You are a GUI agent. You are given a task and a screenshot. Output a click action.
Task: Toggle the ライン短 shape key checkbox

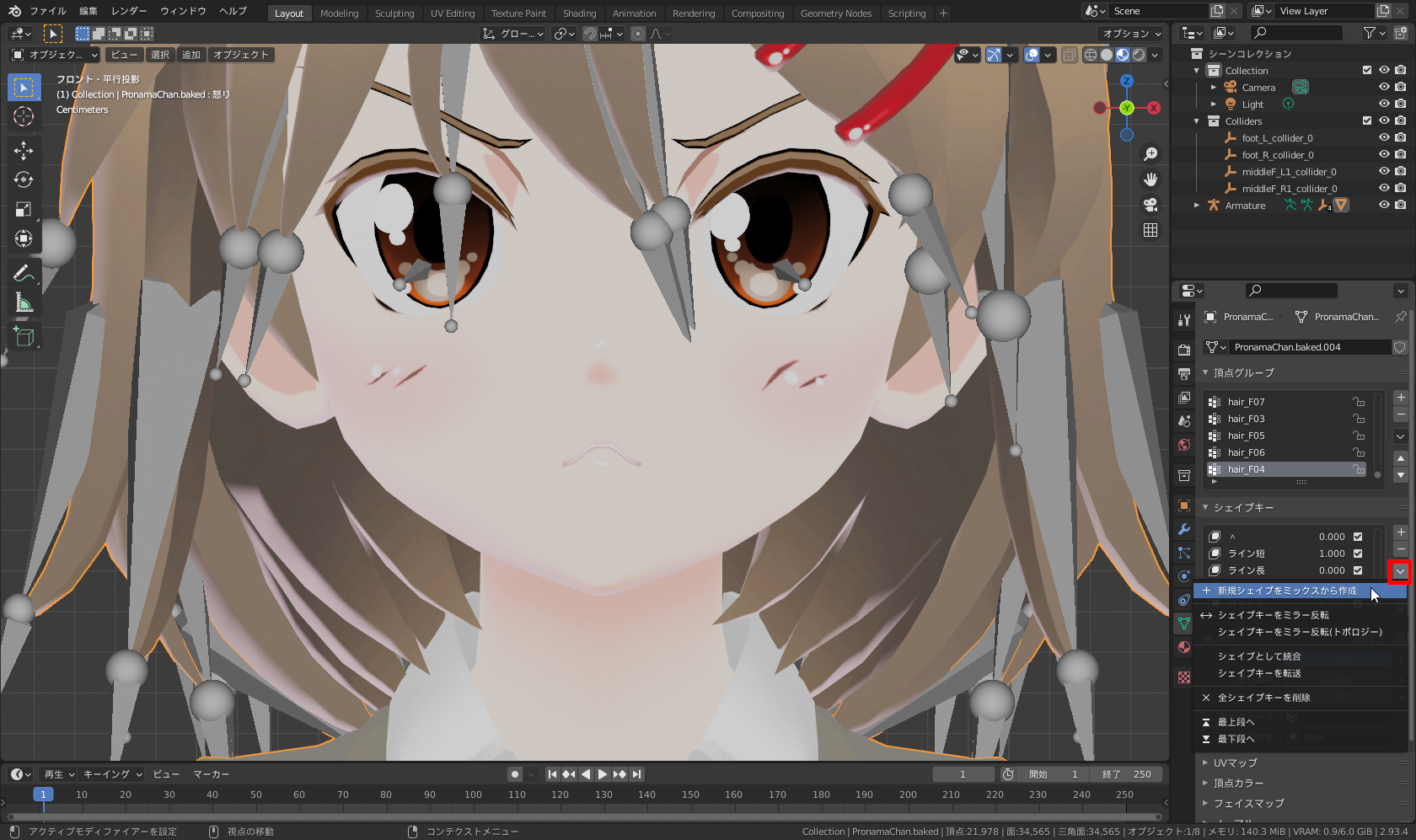coord(1358,554)
